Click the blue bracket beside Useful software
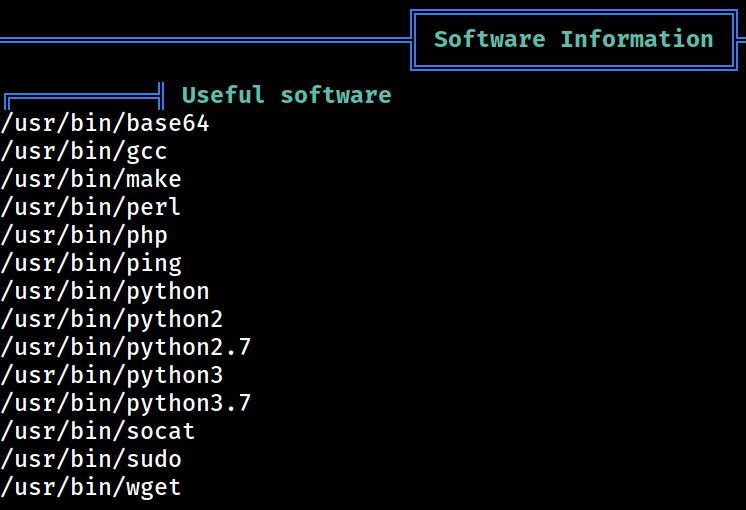Screen dimensions: 746x510 tap(84, 96)
